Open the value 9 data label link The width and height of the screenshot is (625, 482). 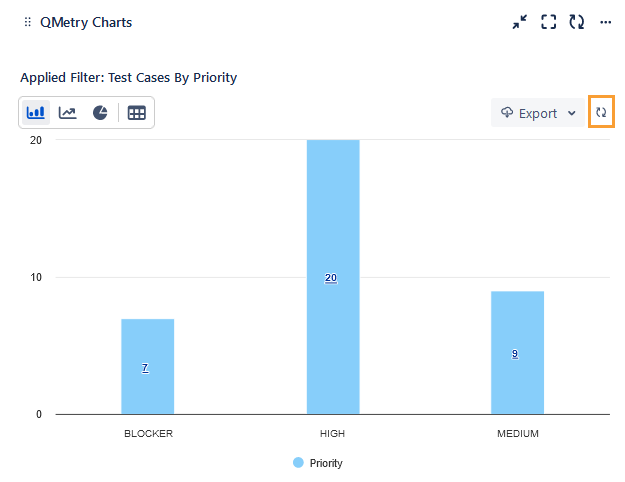coord(515,354)
